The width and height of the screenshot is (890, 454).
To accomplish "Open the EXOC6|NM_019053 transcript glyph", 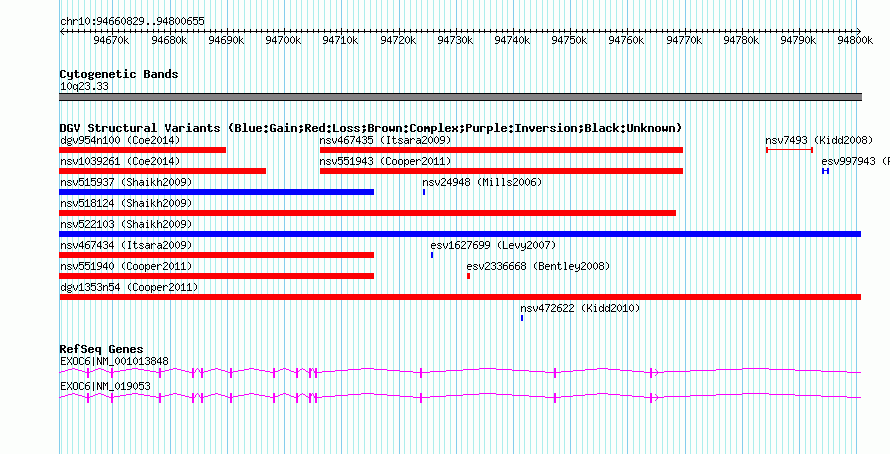I will point(460,397).
